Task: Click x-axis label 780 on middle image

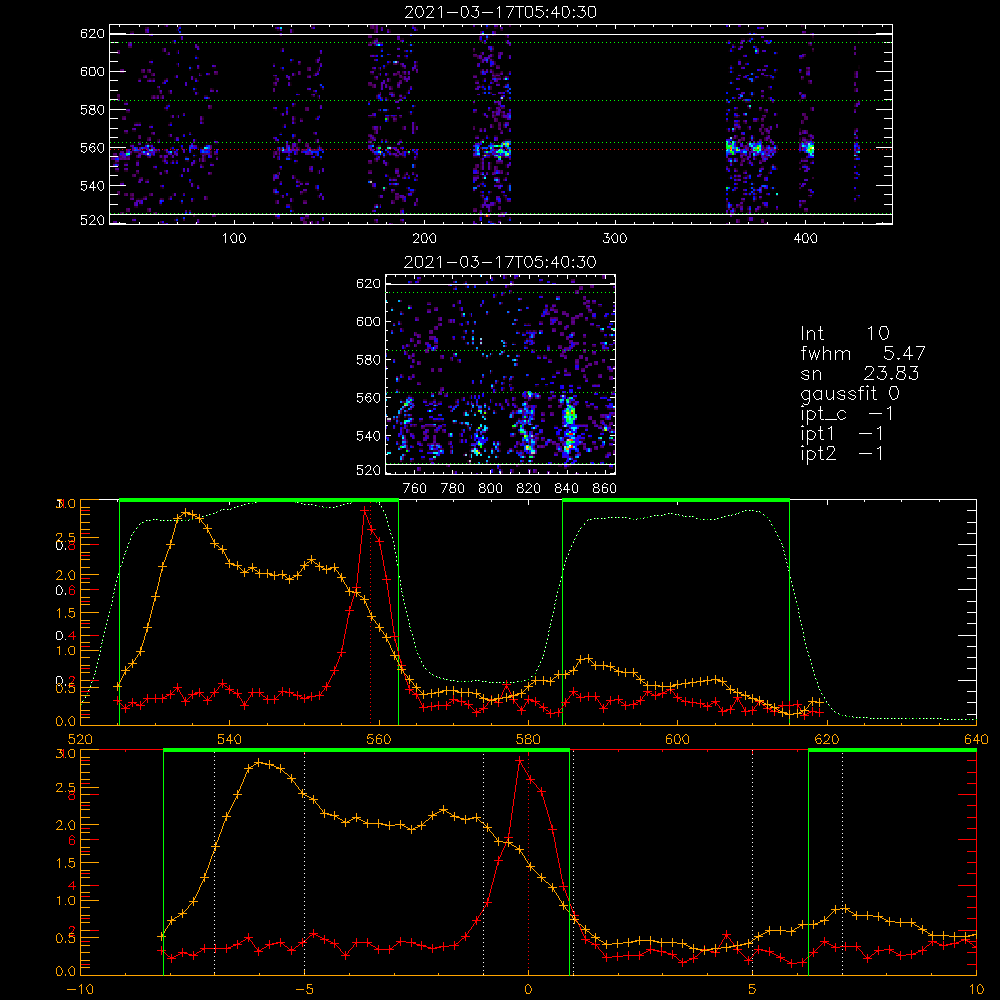Action: (453, 489)
